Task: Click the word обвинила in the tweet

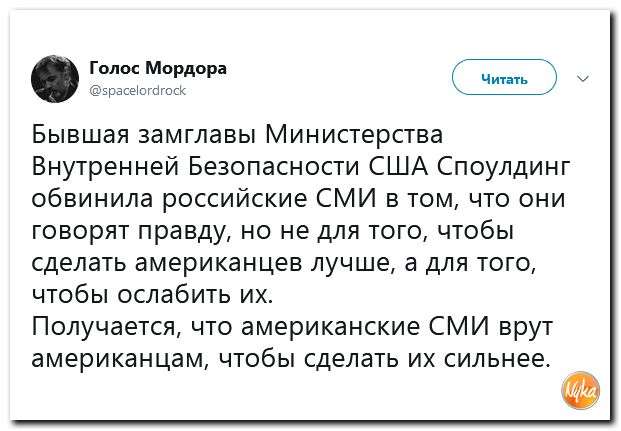Action: (92, 198)
